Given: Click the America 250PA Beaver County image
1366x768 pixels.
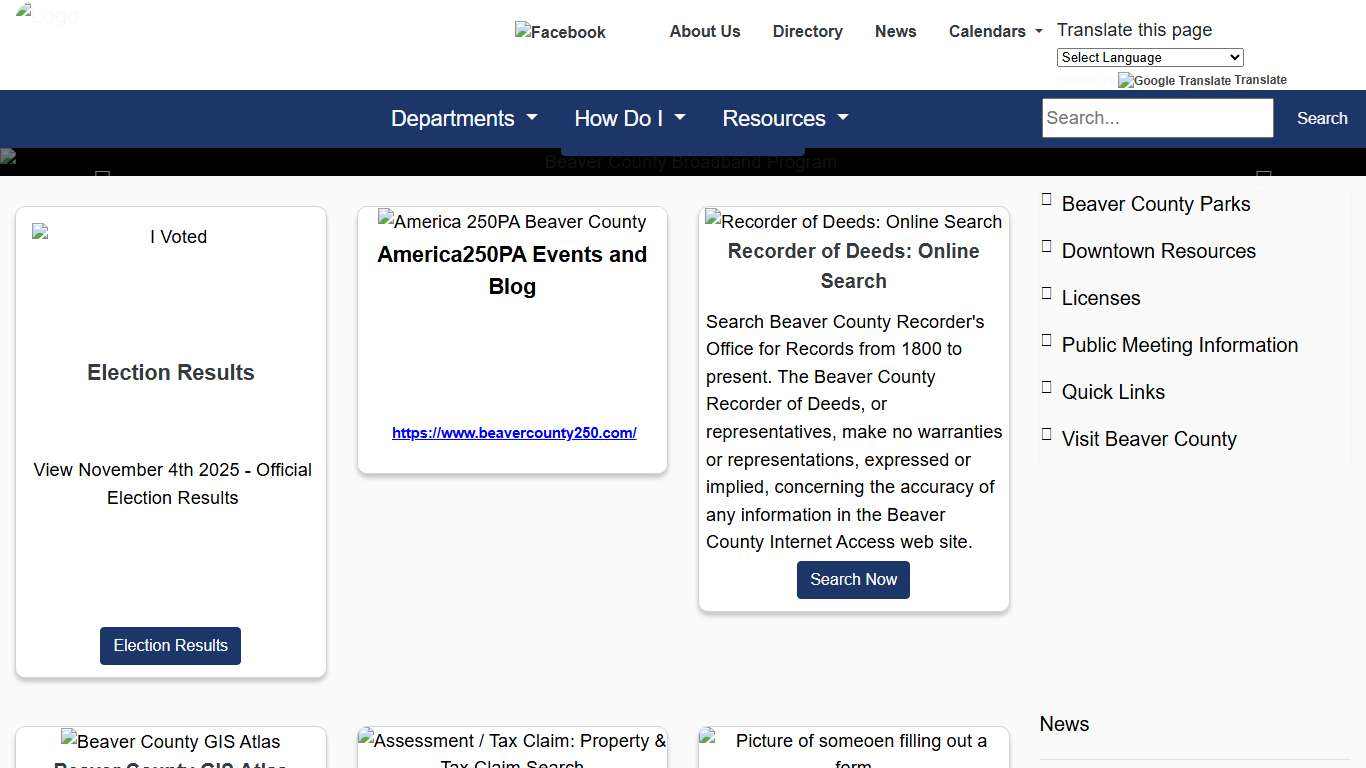Looking at the screenshot, I should (x=512, y=222).
